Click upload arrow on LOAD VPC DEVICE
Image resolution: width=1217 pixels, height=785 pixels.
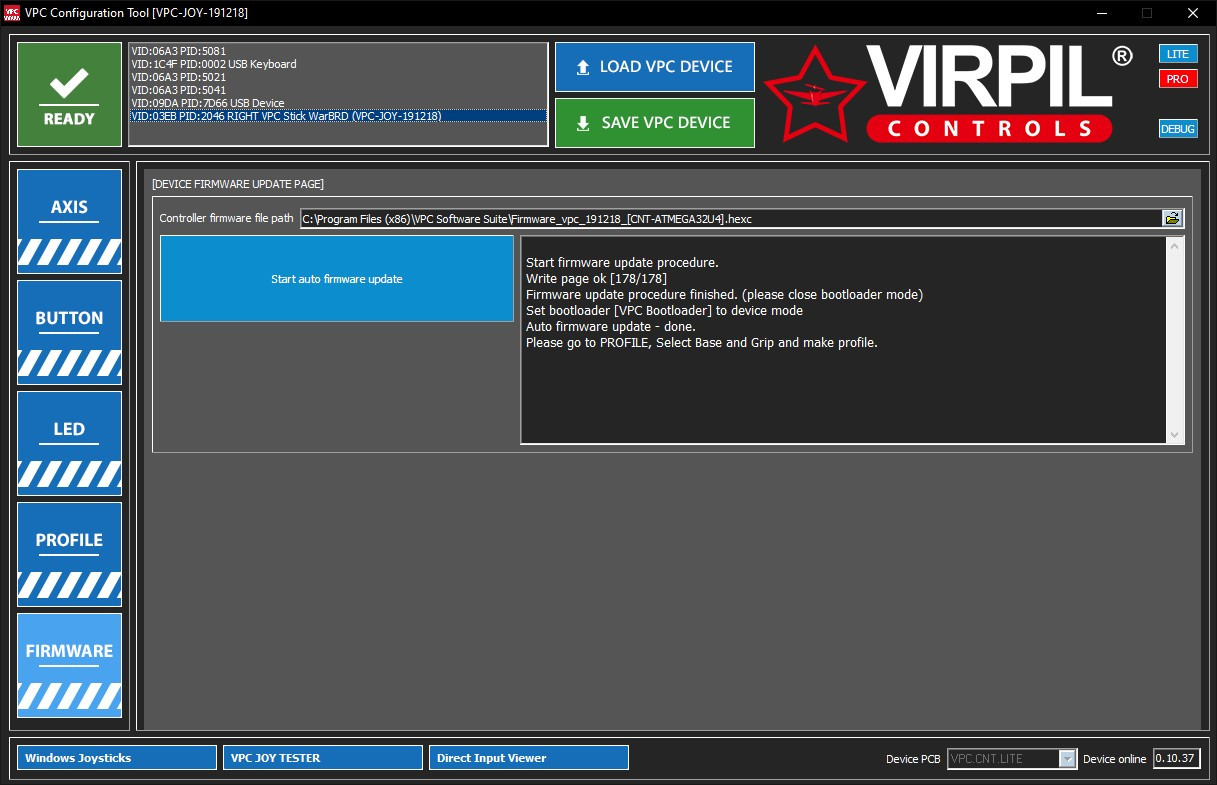pos(583,67)
